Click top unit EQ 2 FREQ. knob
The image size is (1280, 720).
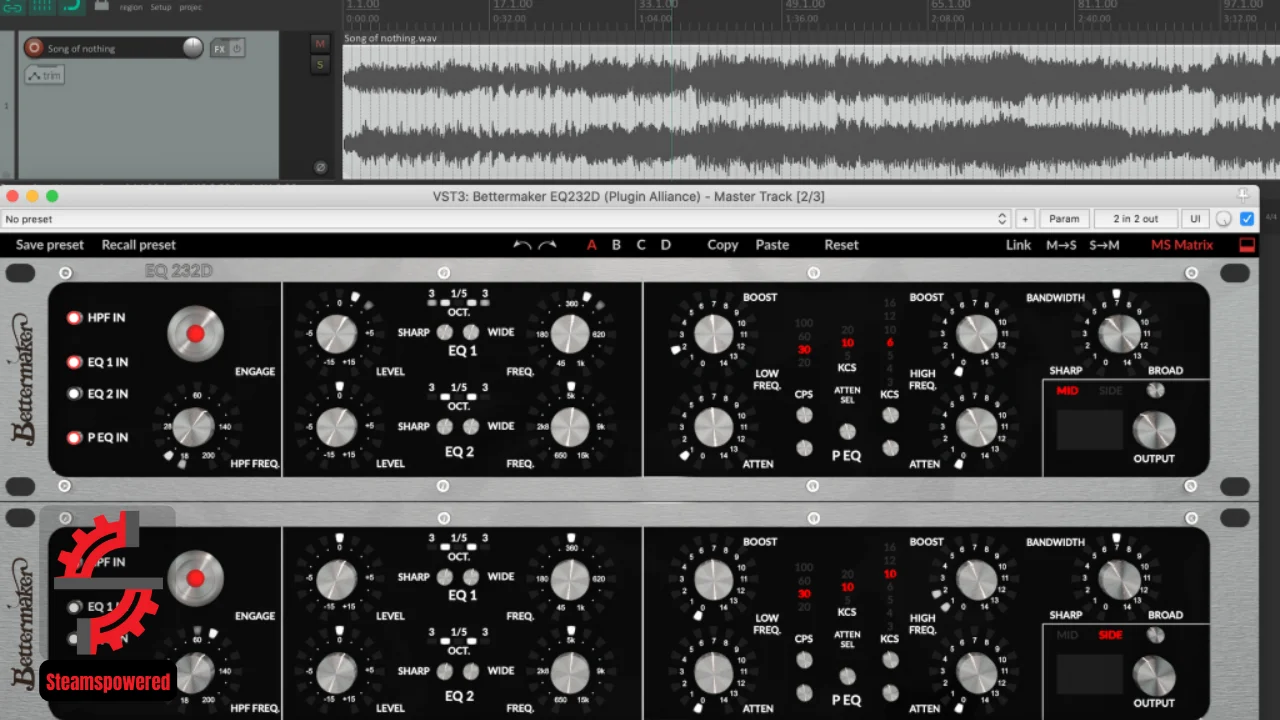[x=570, y=427]
